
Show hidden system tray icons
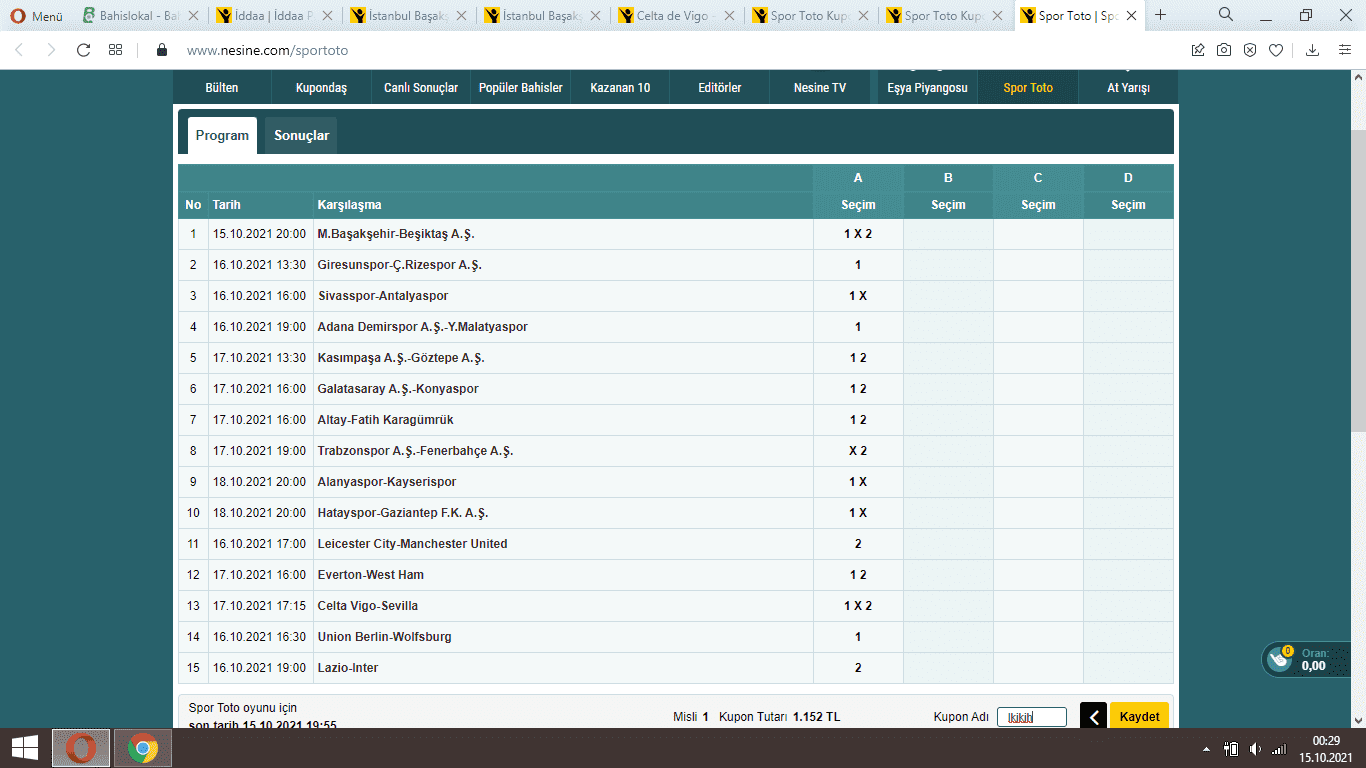(x=1207, y=749)
